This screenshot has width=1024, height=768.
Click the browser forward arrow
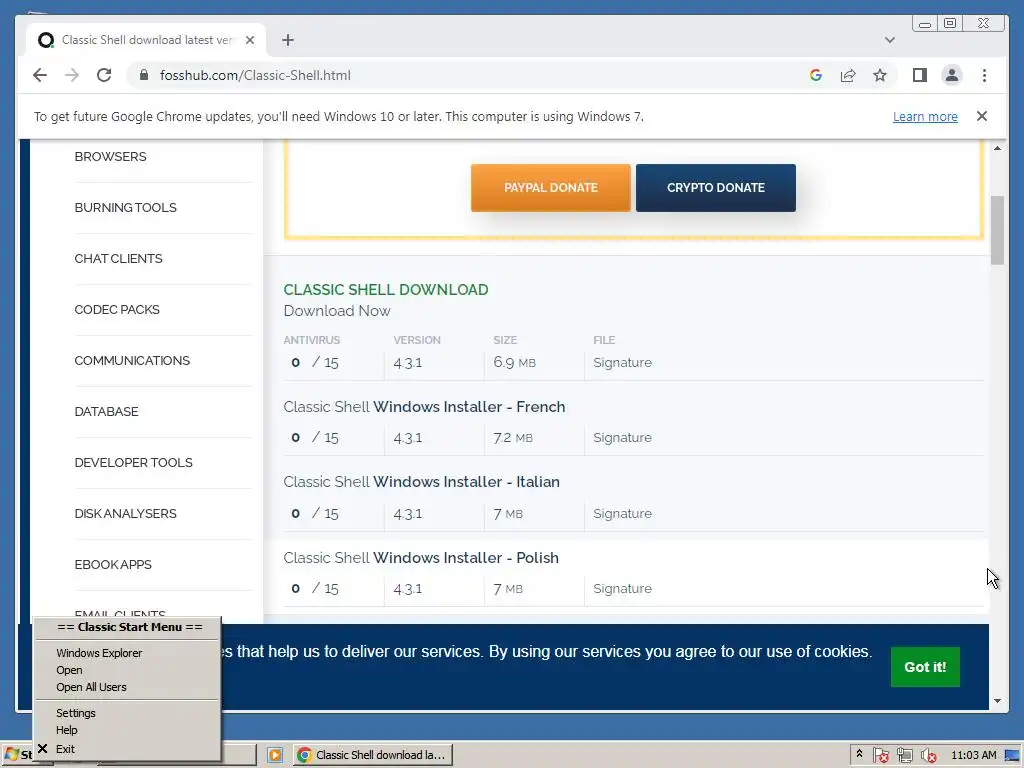coord(72,75)
